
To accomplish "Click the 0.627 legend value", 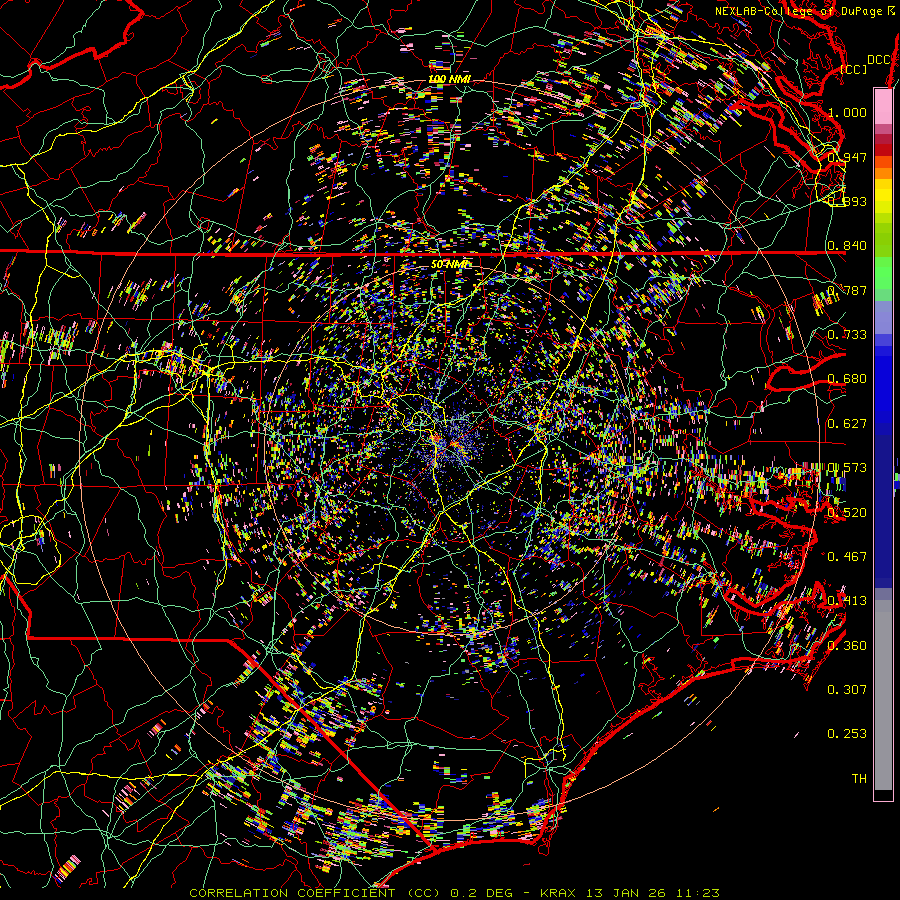I will [x=847, y=424].
